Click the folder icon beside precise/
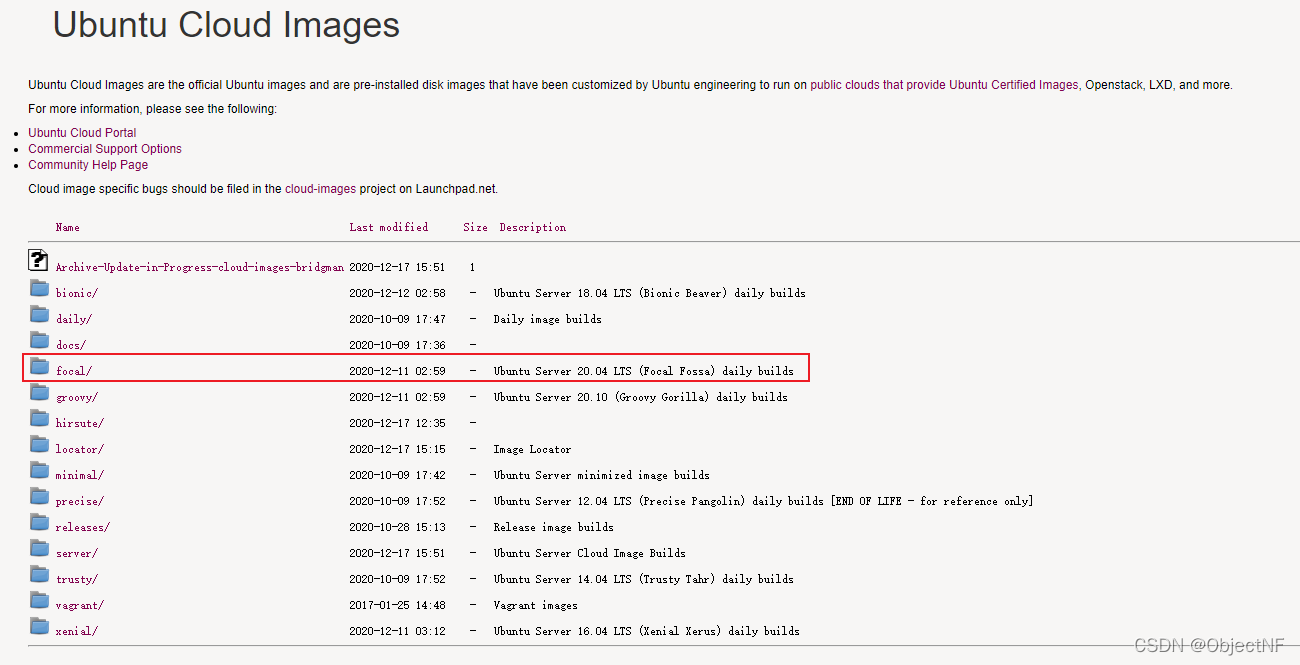The width and height of the screenshot is (1300, 665). pyautogui.click(x=39, y=497)
